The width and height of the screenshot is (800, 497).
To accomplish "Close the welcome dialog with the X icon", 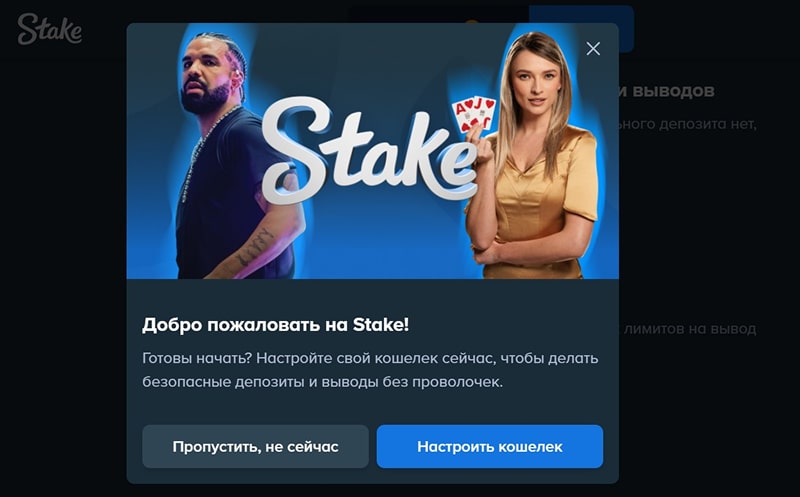I will point(593,48).
